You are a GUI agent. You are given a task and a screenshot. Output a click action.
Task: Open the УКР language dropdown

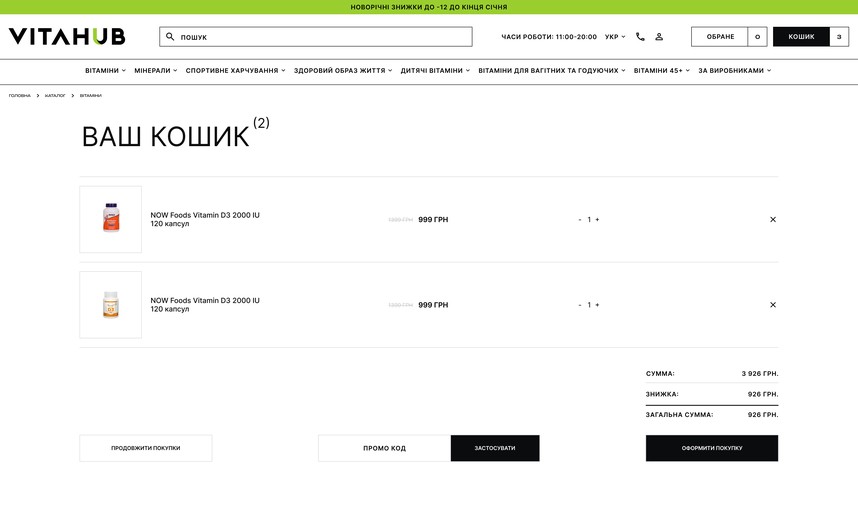click(x=614, y=37)
